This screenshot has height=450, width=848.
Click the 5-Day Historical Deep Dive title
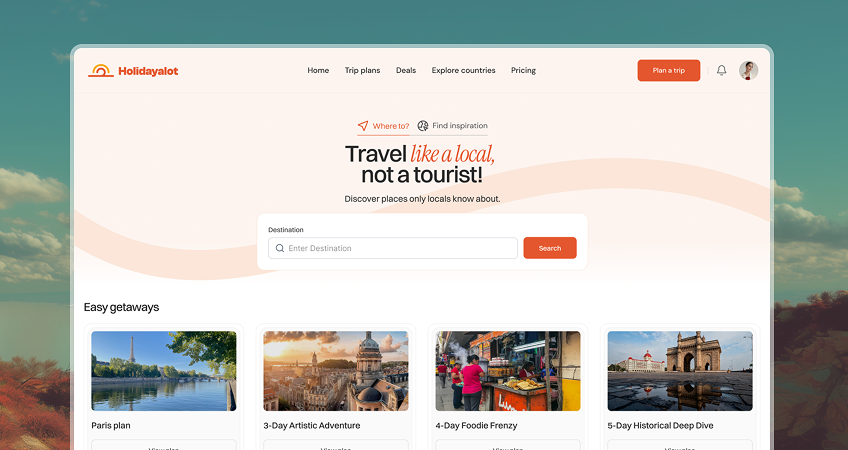[660, 426]
